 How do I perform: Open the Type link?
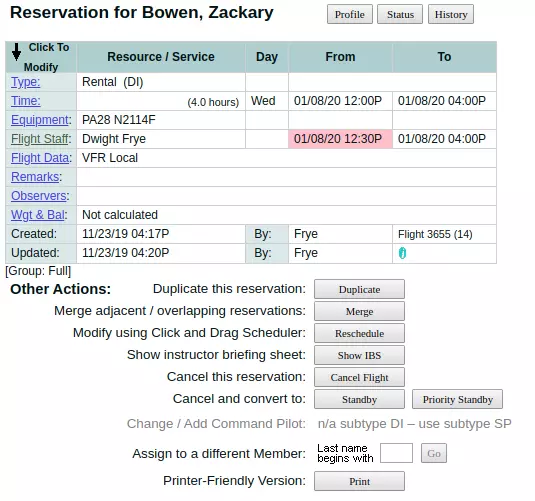tap(26, 82)
